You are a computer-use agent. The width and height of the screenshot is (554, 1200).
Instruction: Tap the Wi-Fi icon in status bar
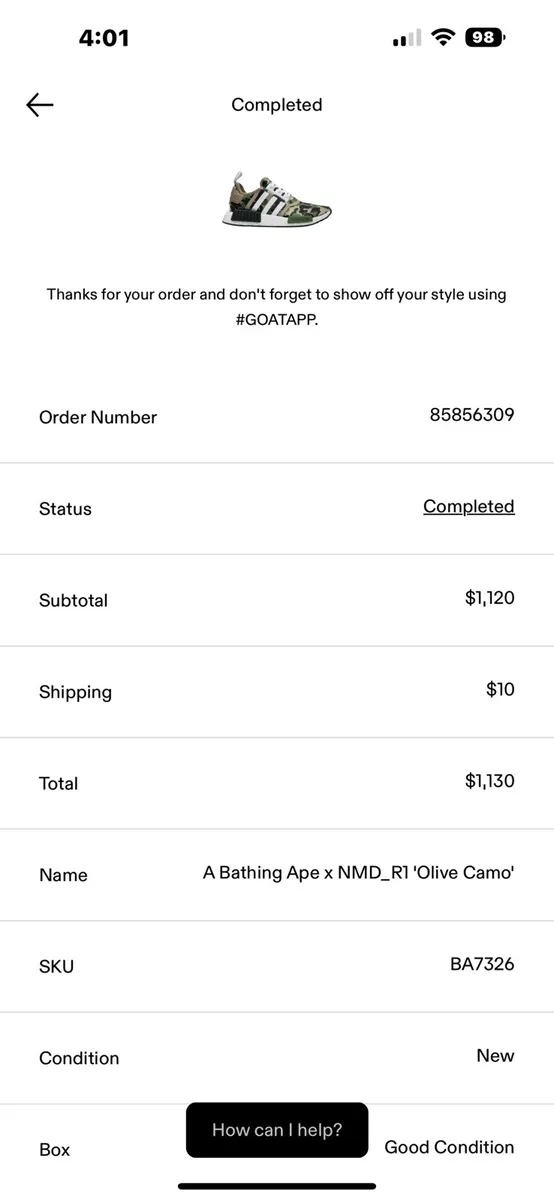[442, 38]
